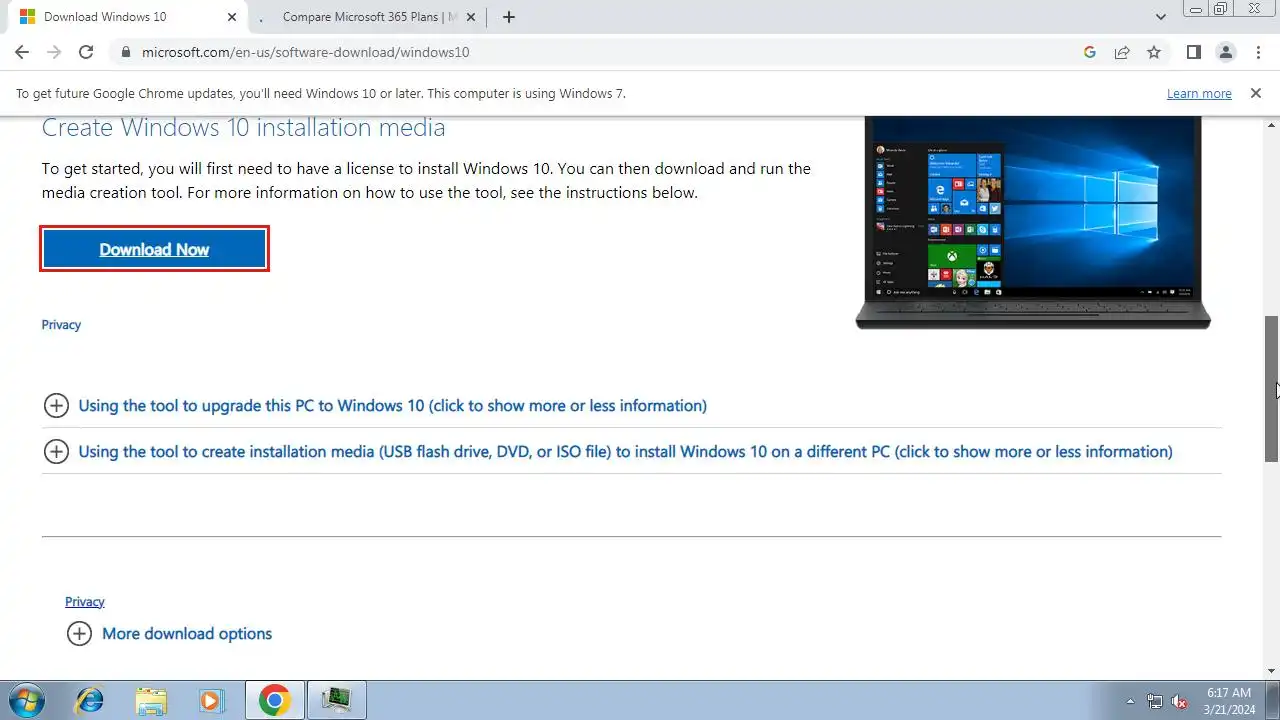Viewport: 1280px width, 720px height.
Task: Share this page icon
Action: coord(1122,52)
